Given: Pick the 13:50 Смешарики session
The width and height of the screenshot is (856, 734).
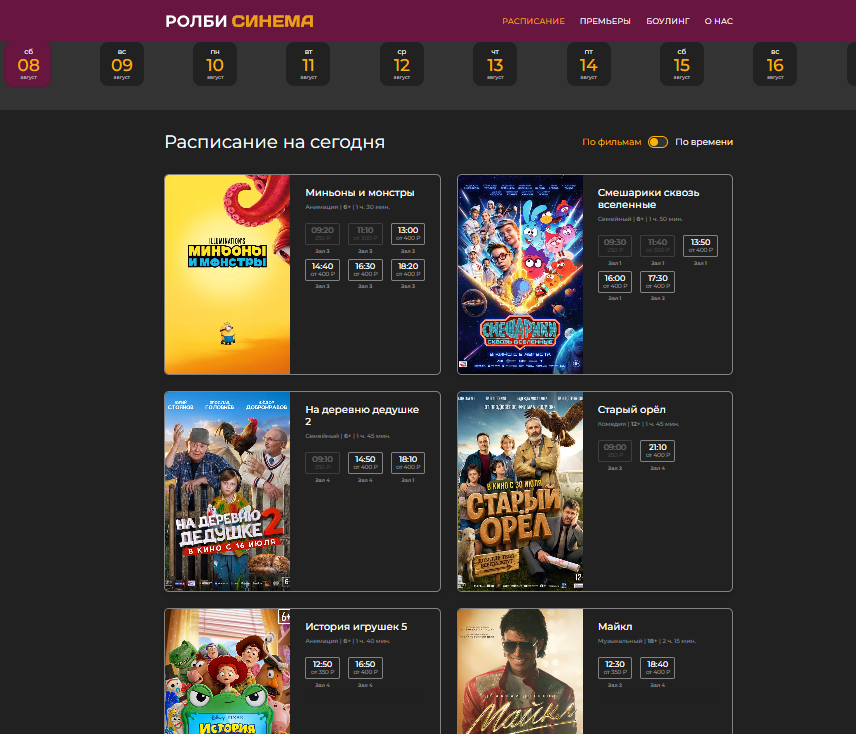Looking at the screenshot, I should pos(700,246).
